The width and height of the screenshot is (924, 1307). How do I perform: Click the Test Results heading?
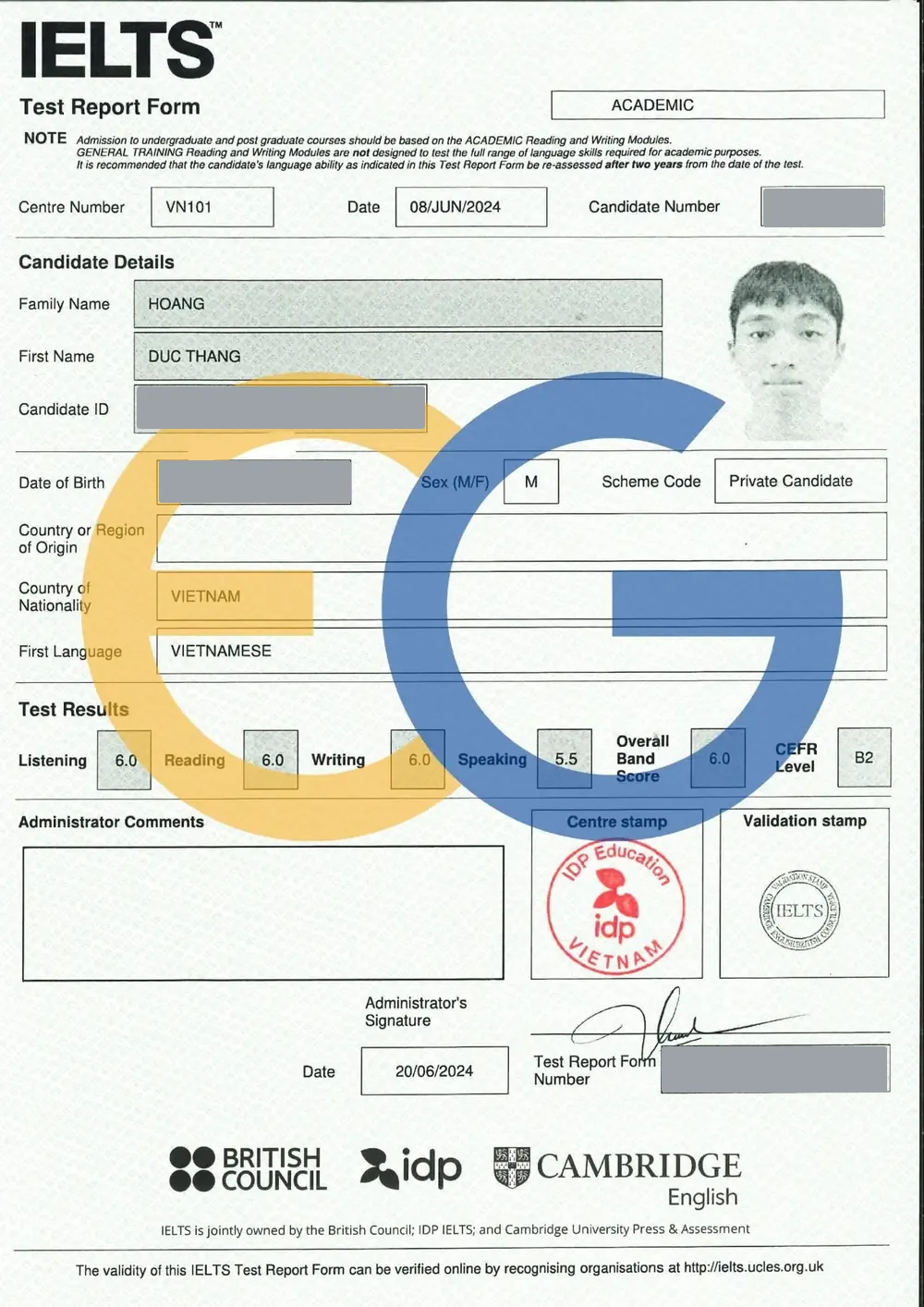[74, 709]
